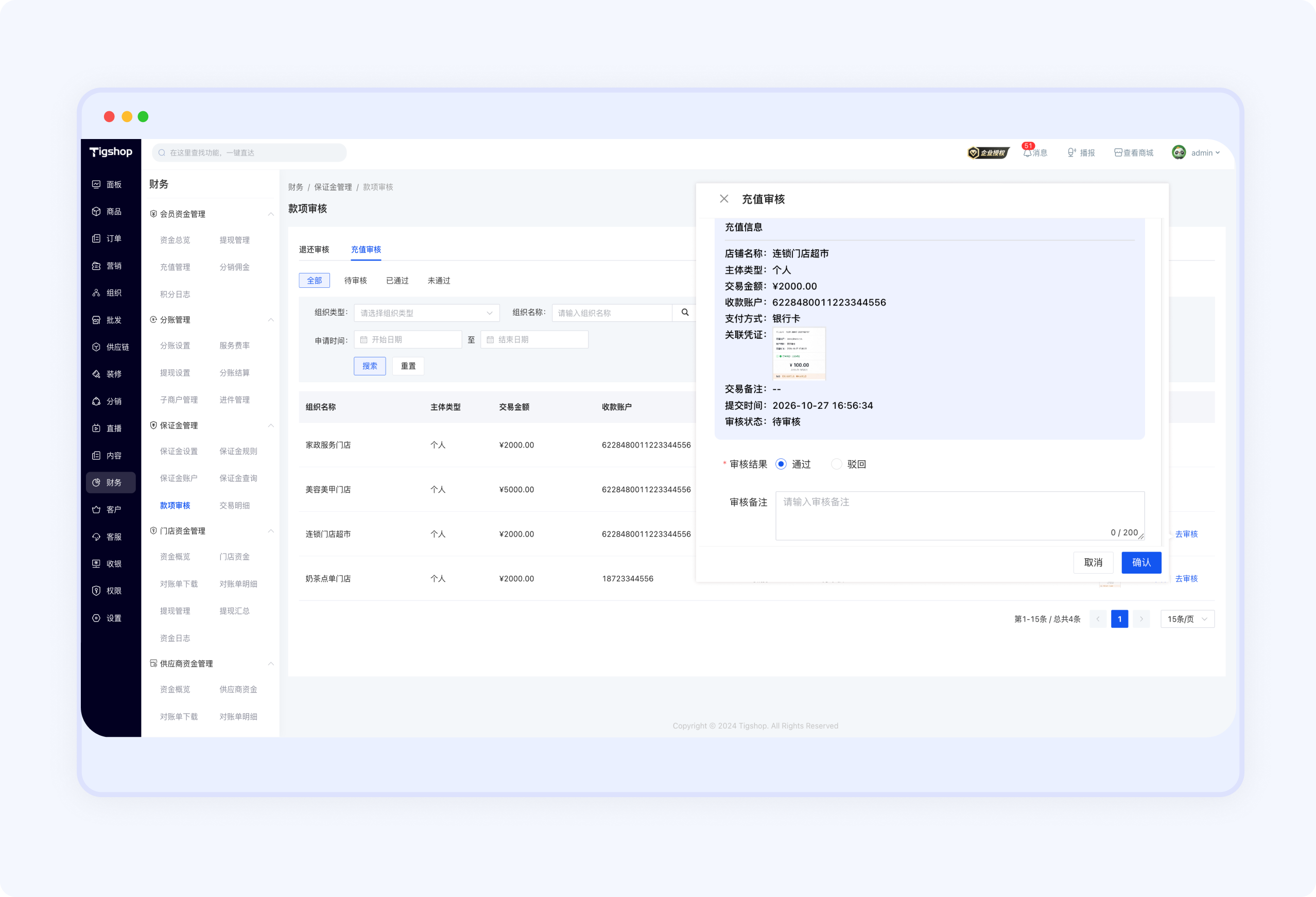1316x897 pixels.
Task: Click the 取消 button
Action: [1093, 562]
